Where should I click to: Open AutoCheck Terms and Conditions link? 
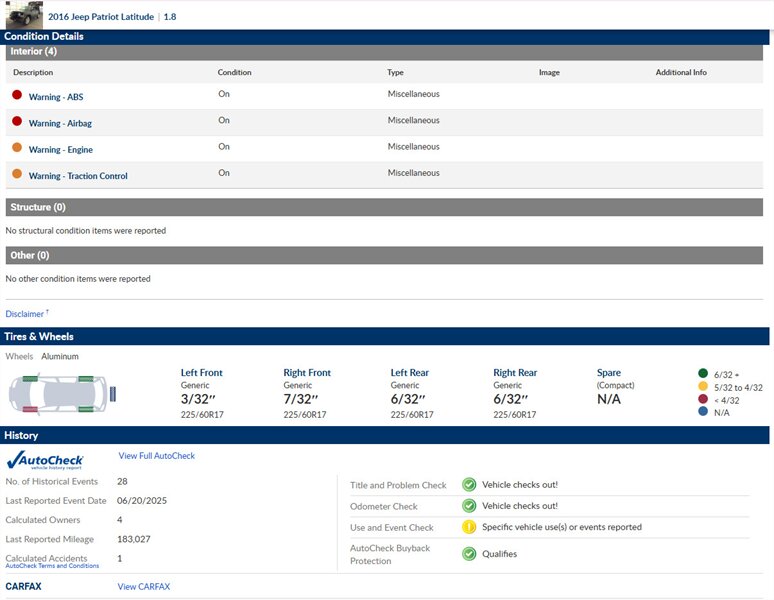point(52,566)
